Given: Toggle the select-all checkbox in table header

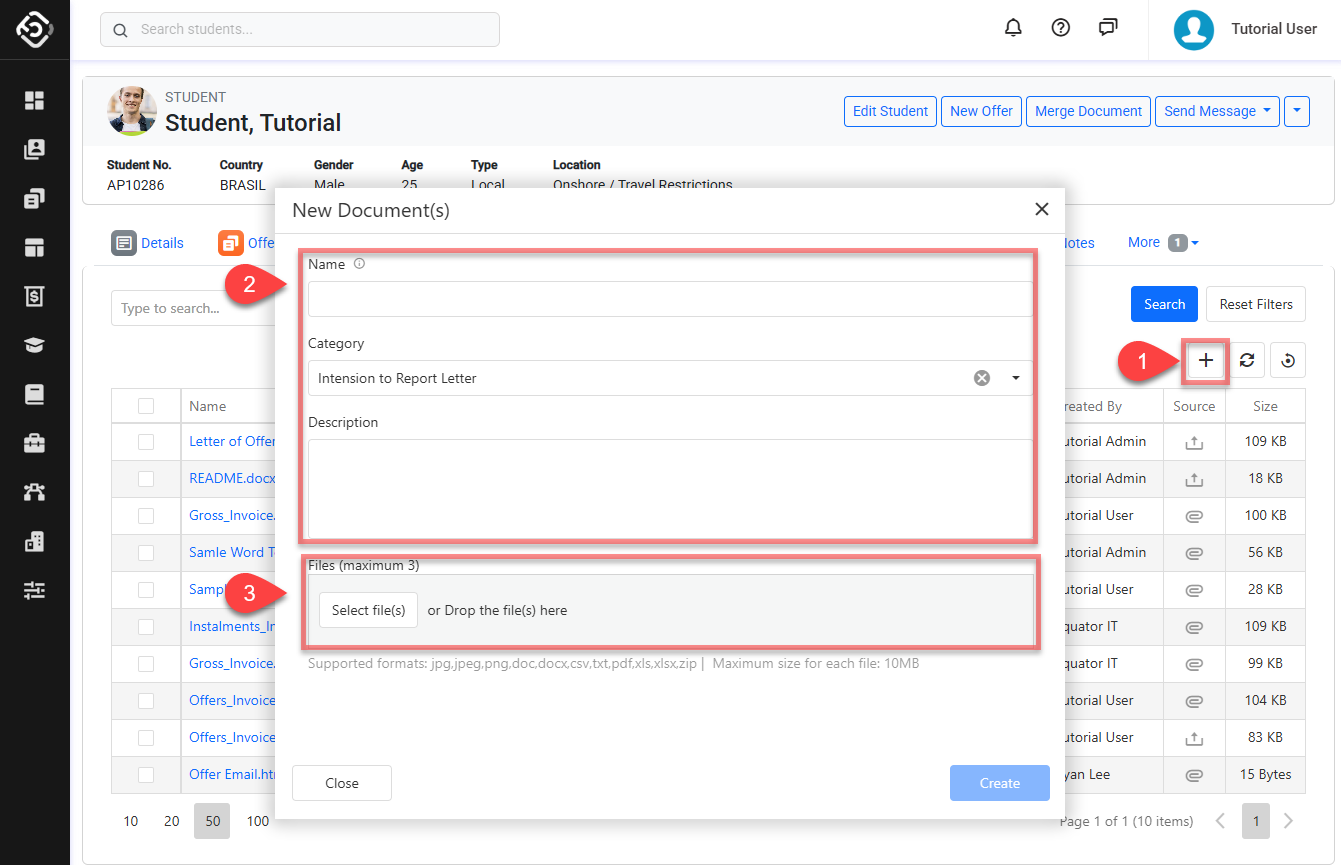Looking at the screenshot, I should (x=146, y=406).
